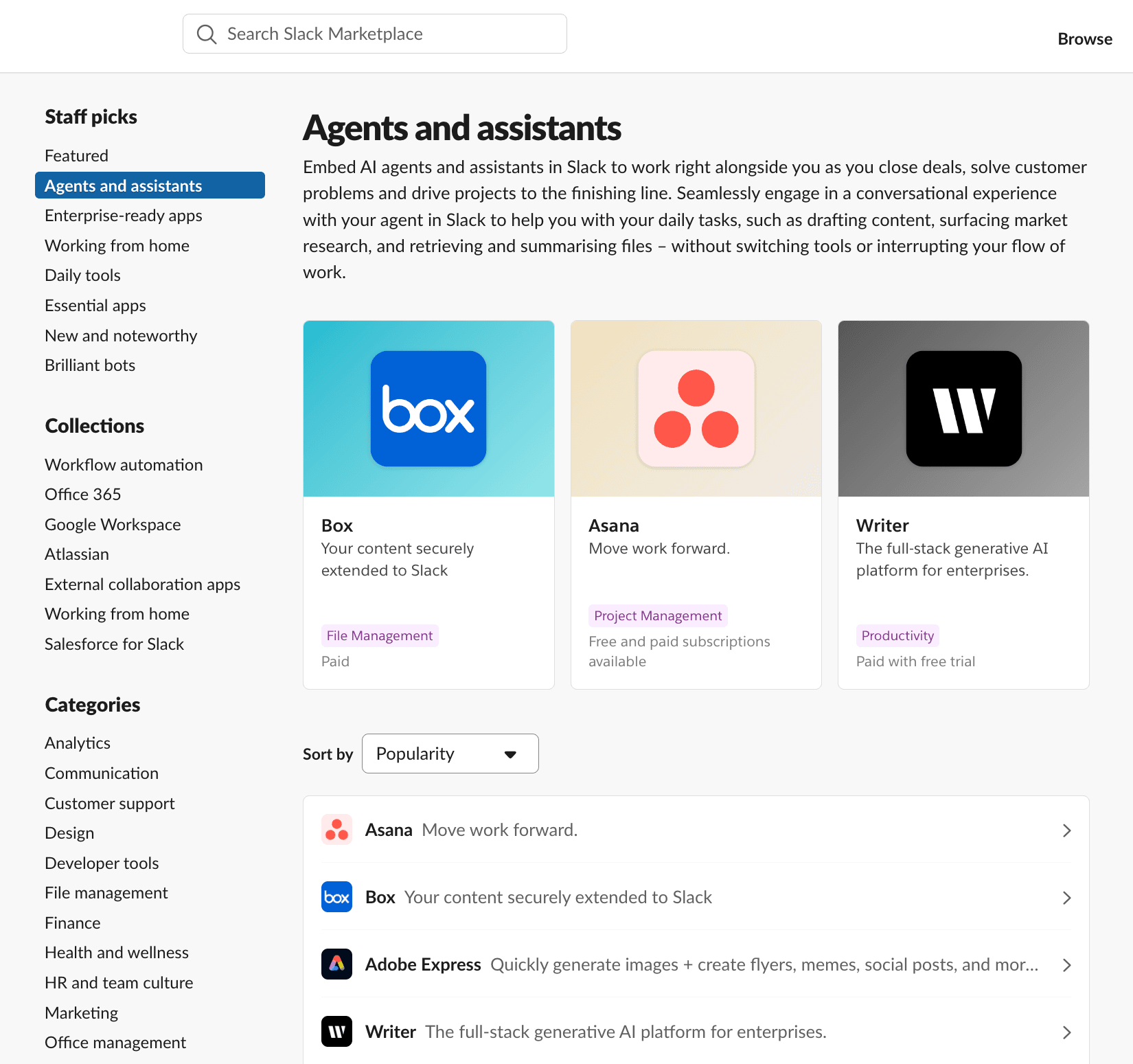Click the Writer icon in the app list
Viewport: 1133px width, 1064px height.
pyautogui.click(x=336, y=1031)
